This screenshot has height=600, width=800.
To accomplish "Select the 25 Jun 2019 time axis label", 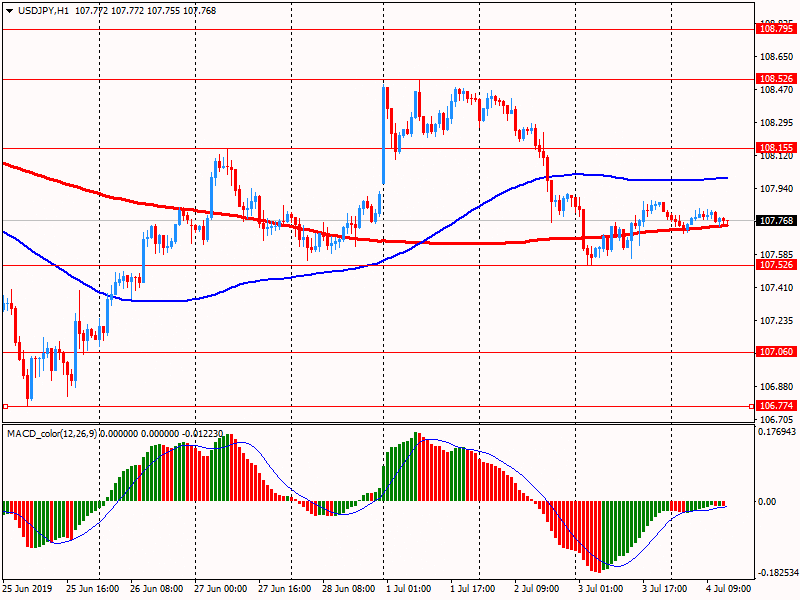I will click(27, 589).
